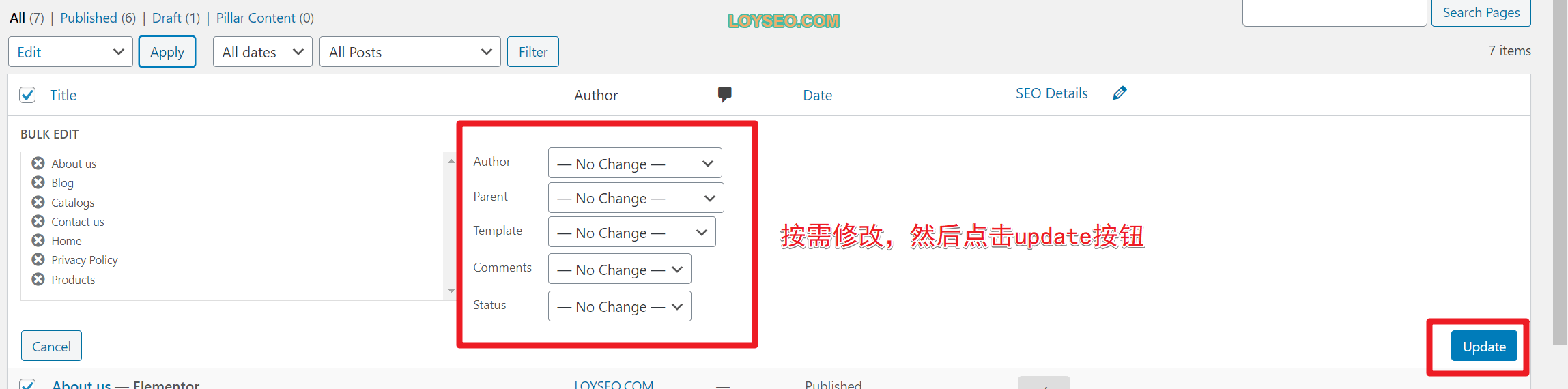Remove Catalogs from bulk edit list
Viewport: 1568px width, 389px height.
(38, 202)
